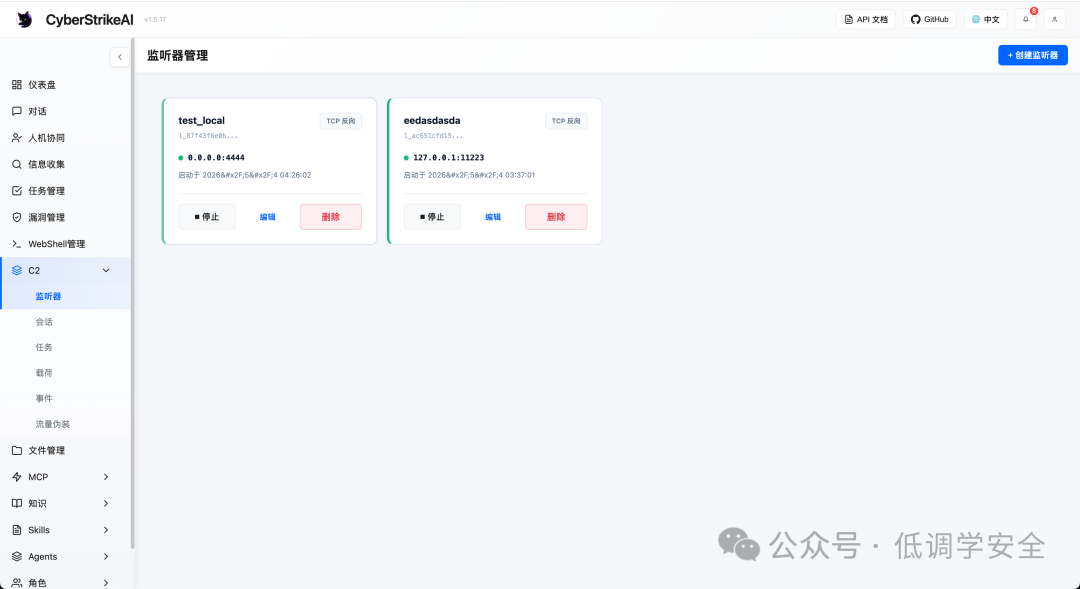Click the 仪表盘 dashboard icon
The height and width of the screenshot is (589, 1080).
click(x=17, y=85)
